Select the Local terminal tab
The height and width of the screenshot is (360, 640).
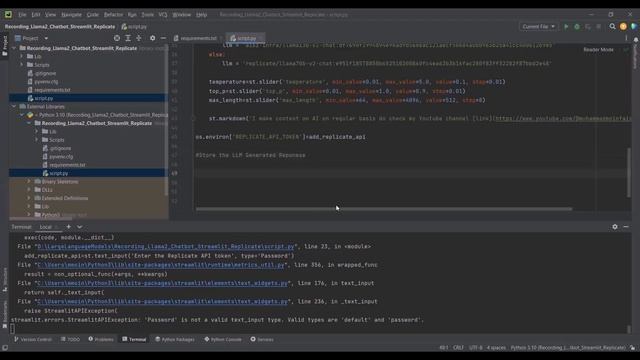pos(46,227)
